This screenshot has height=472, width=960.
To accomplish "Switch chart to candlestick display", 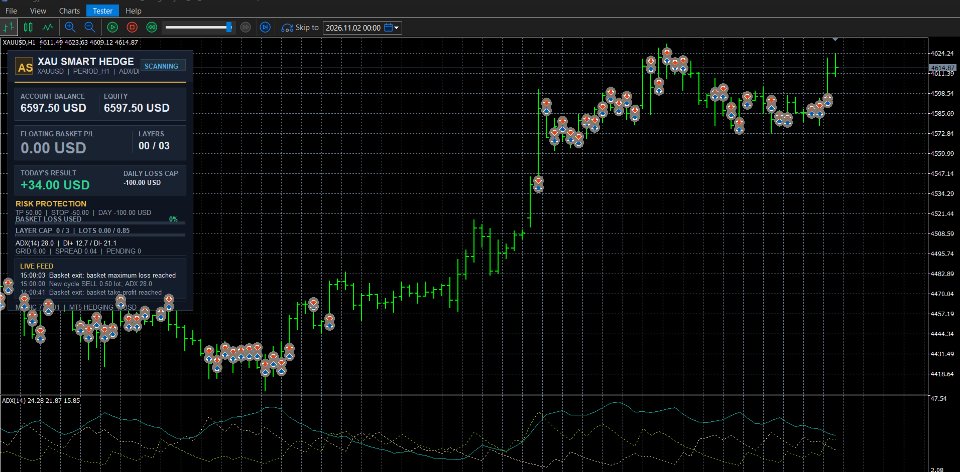I will [x=28, y=27].
